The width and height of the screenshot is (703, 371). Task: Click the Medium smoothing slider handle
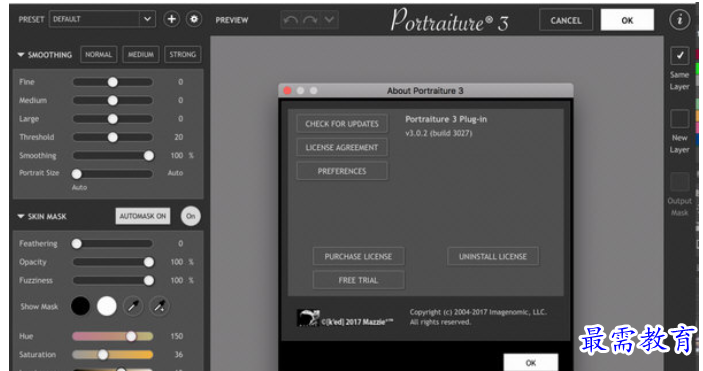pos(113,100)
